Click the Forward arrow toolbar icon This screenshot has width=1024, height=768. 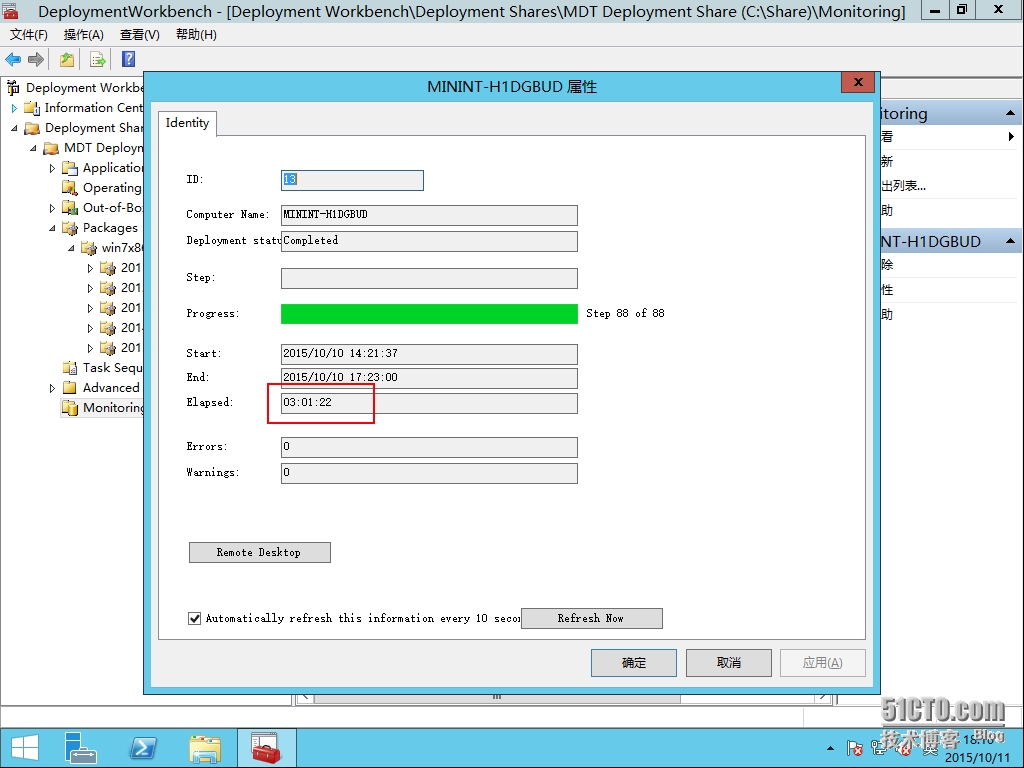35,59
